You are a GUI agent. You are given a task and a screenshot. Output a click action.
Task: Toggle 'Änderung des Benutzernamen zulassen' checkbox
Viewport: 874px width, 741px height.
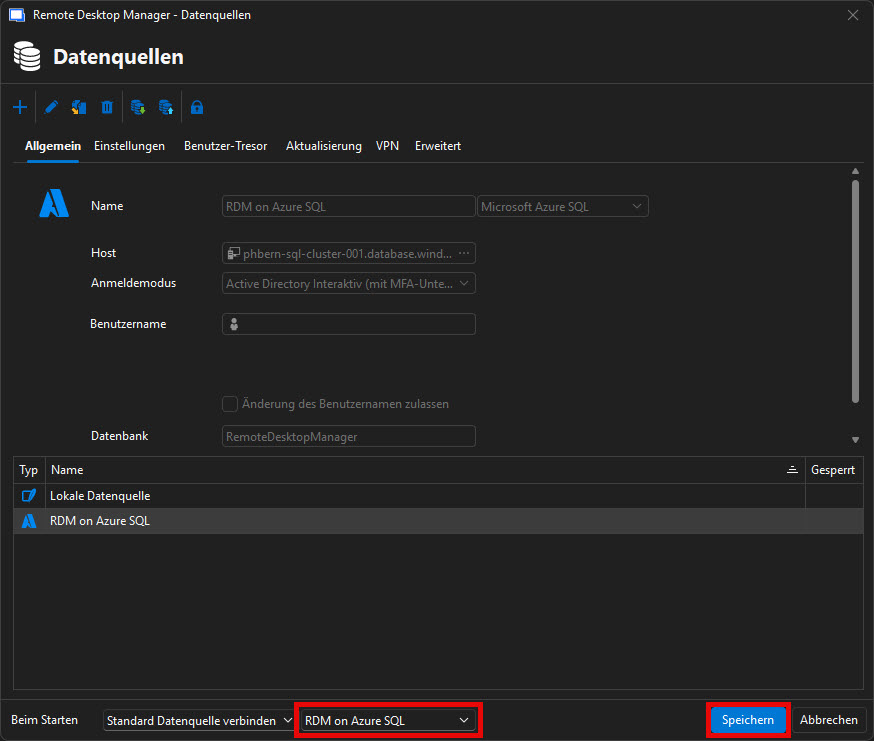tap(229, 404)
